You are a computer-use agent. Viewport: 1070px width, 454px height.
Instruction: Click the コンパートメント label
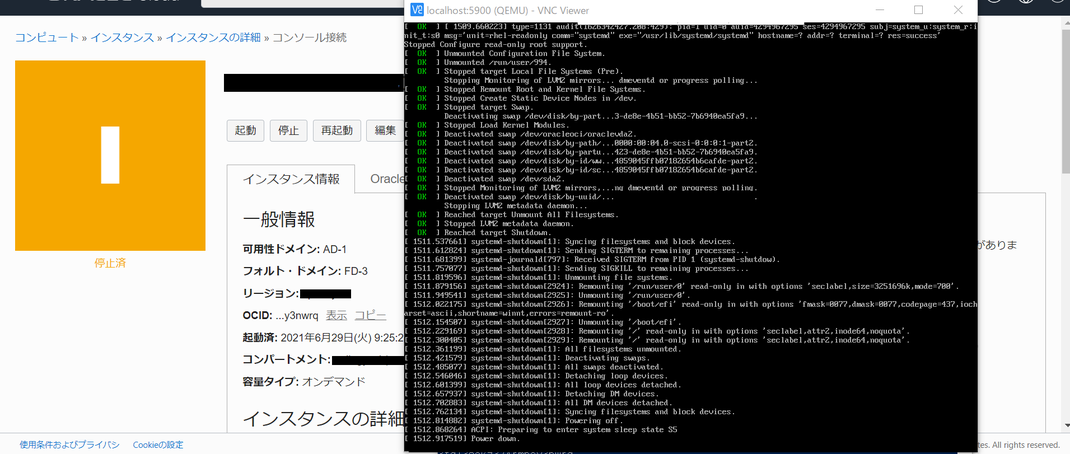287,359
